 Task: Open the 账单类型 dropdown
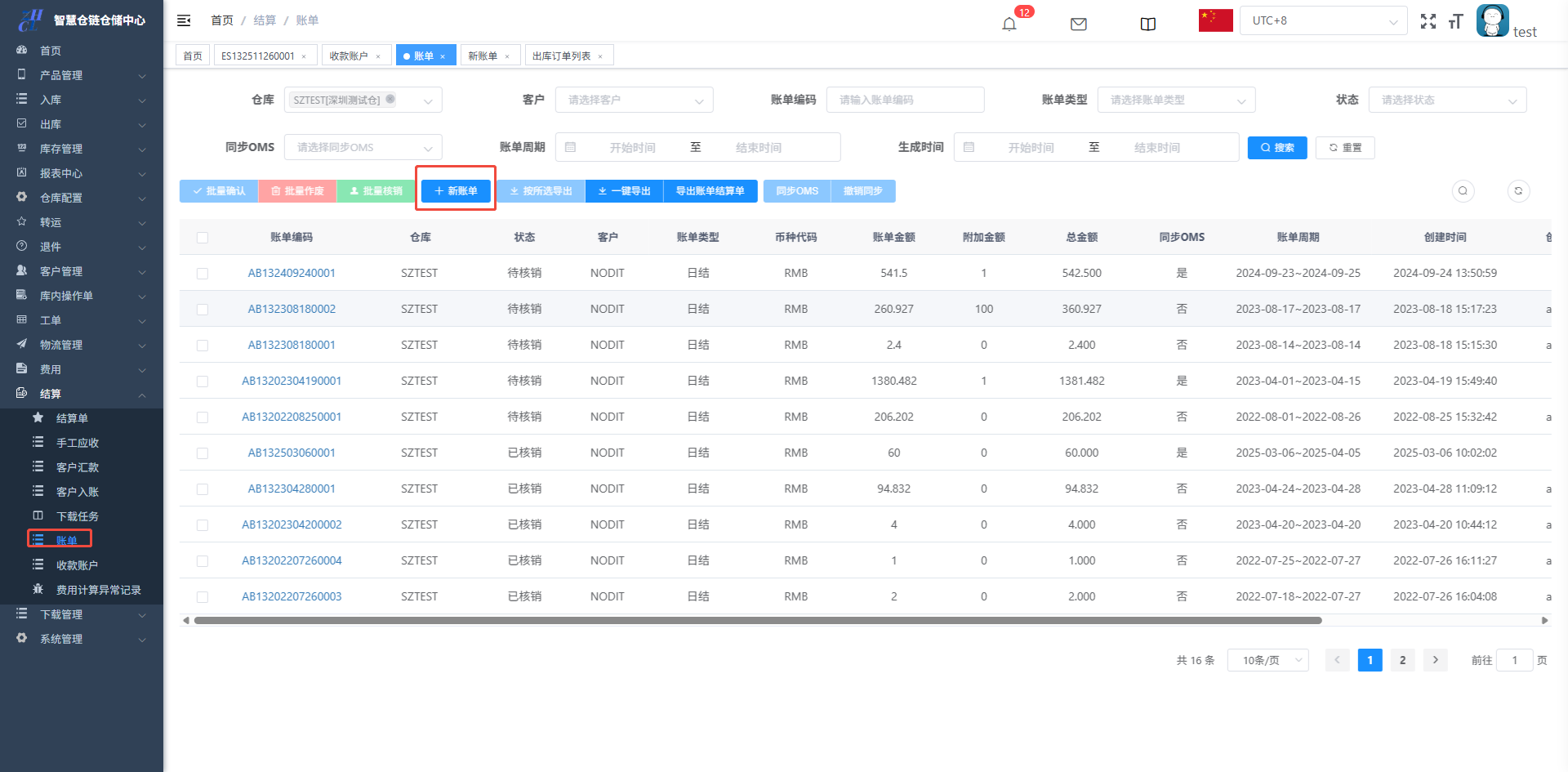click(1175, 100)
